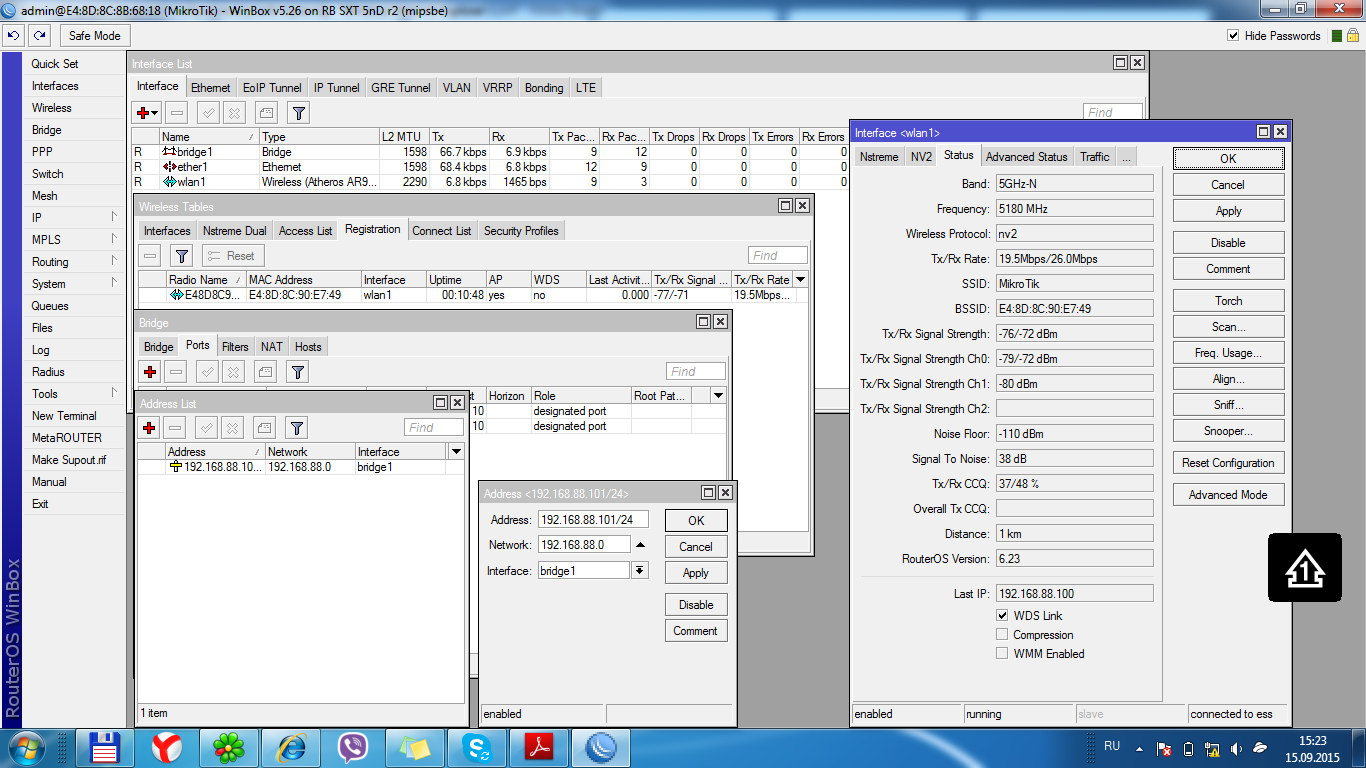Viewport: 1366px width, 768px height.
Task: Click the Snooper... button
Action: pos(1228,431)
